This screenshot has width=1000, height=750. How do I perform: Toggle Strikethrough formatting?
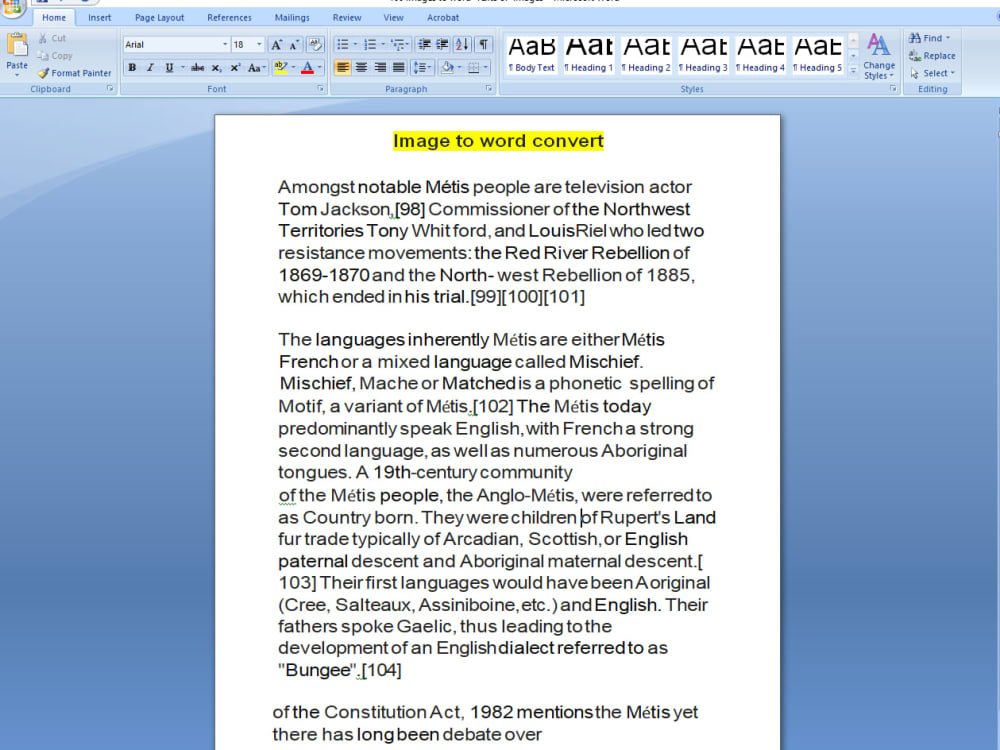point(198,67)
